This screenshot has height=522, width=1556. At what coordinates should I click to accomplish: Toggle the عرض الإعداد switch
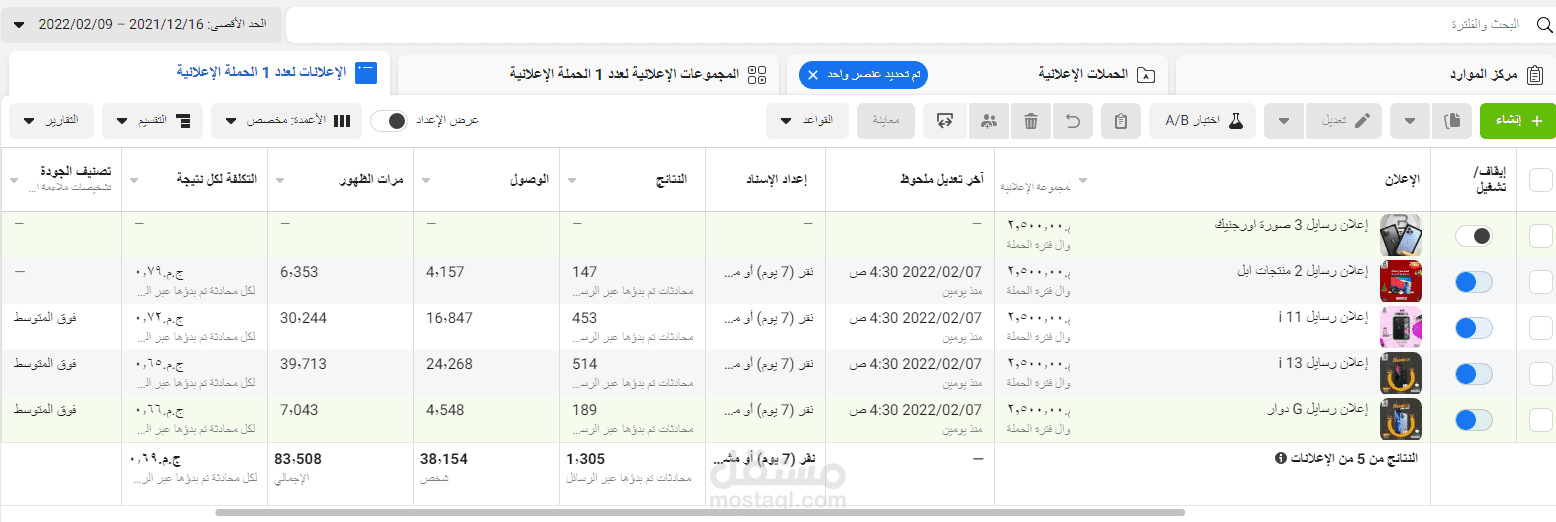click(x=388, y=121)
